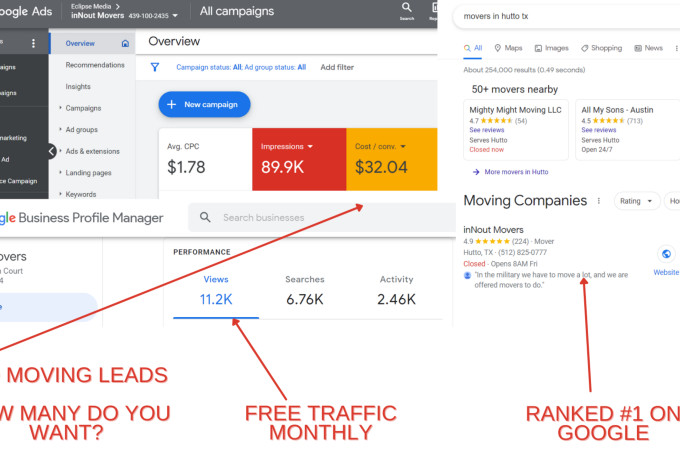Switch to the Searches performance tab
The image size is (680, 459).
tap(305, 290)
